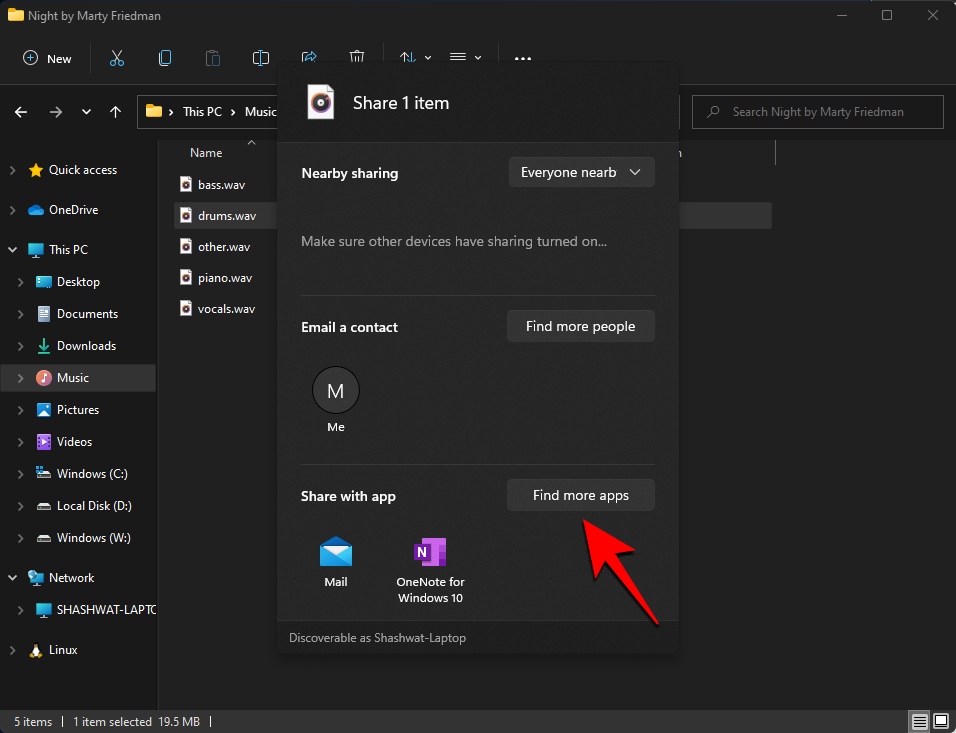The height and width of the screenshot is (733, 956).
Task: Collapse the This PC tree node
Action: (x=12, y=249)
